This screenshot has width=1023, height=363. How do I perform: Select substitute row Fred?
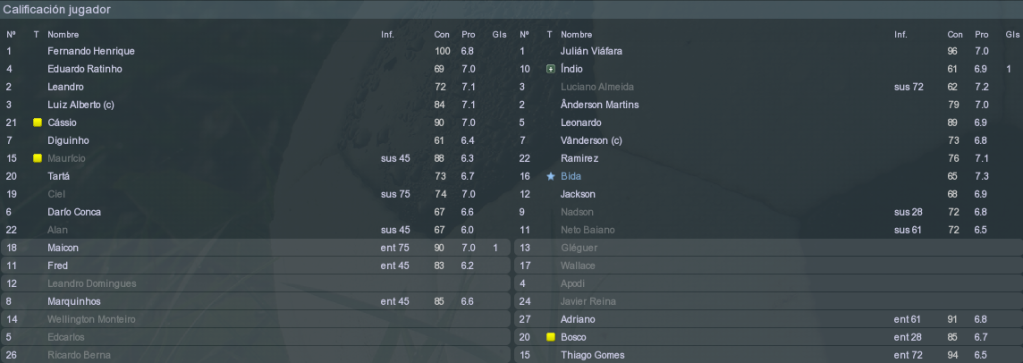click(255, 266)
